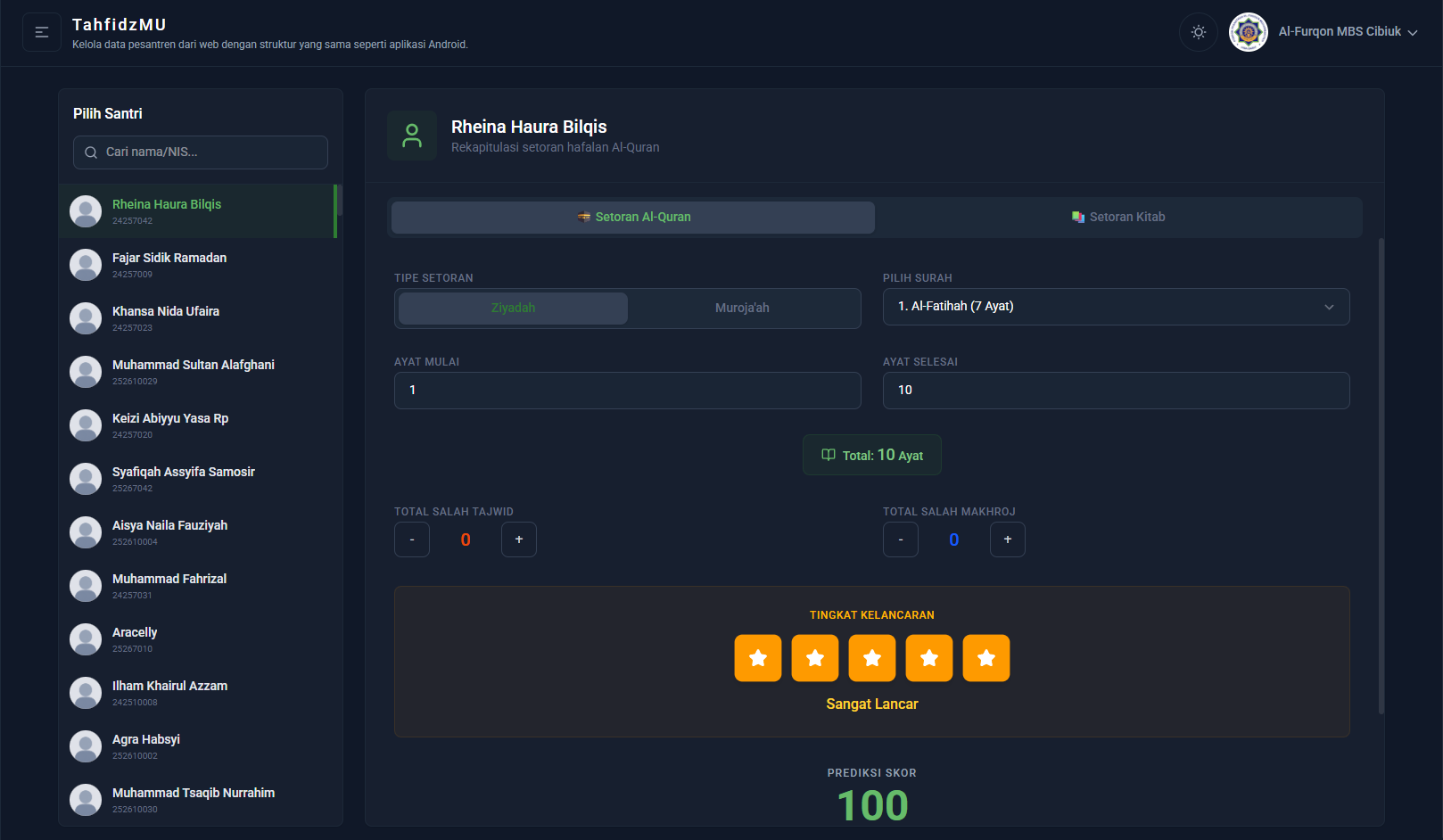
Task: Click the green person icon beside student name
Action: 412,136
